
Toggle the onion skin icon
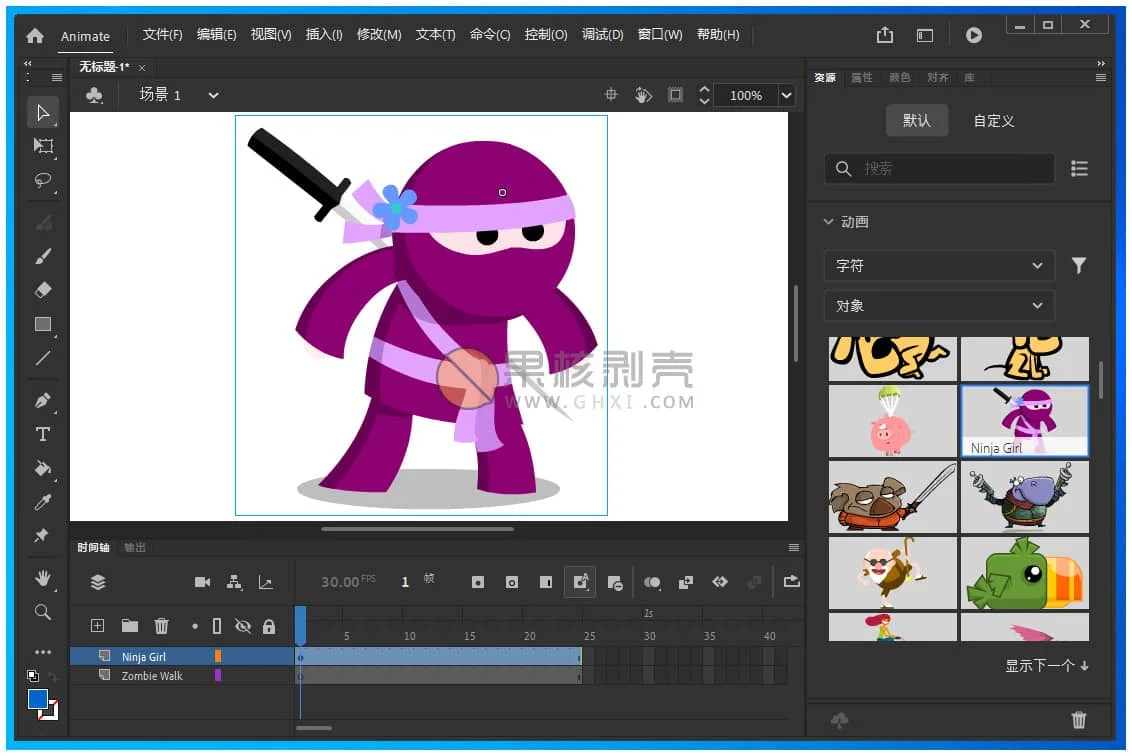tap(652, 582)
